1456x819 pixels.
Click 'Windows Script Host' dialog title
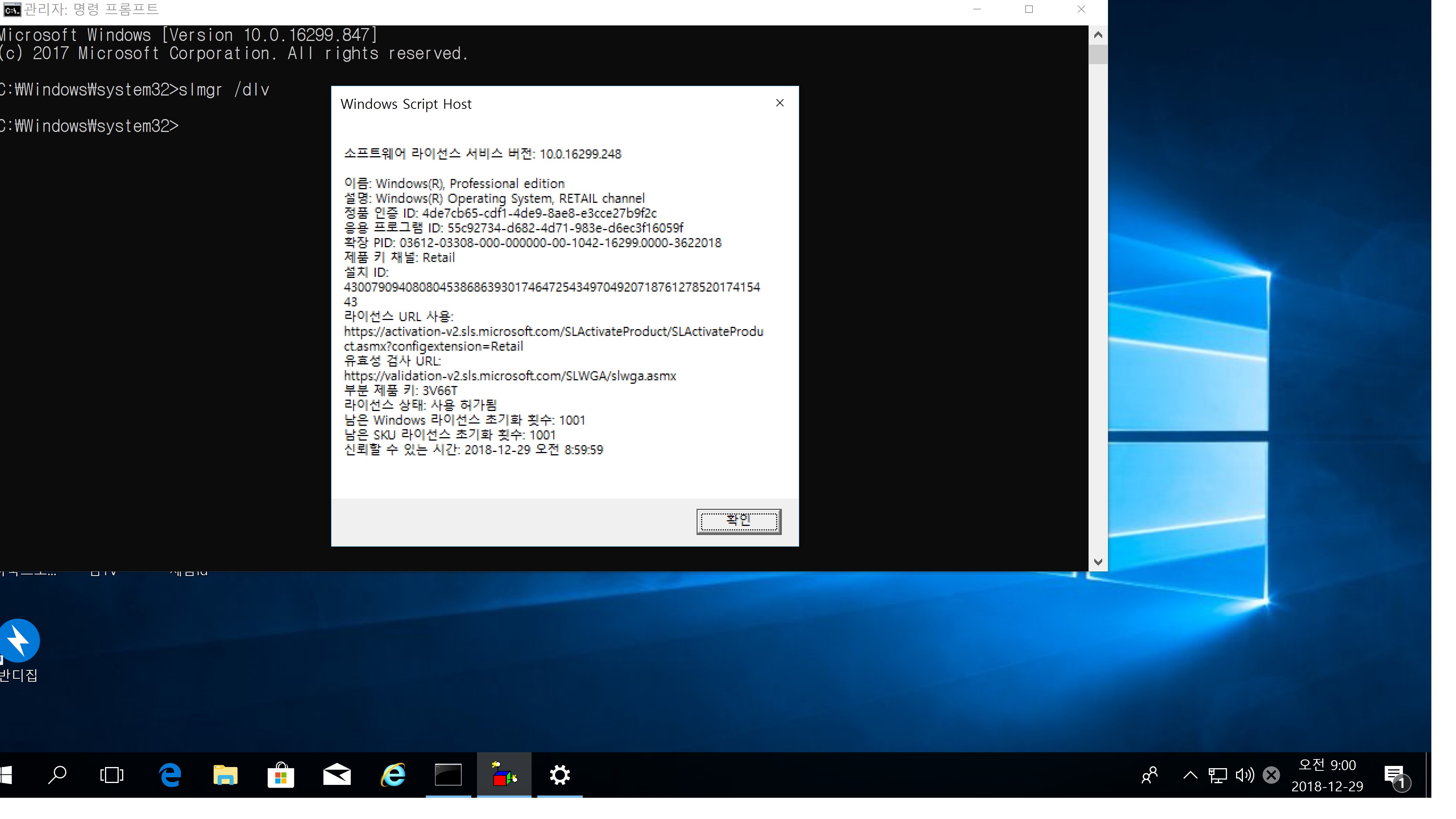pos(406,104)
